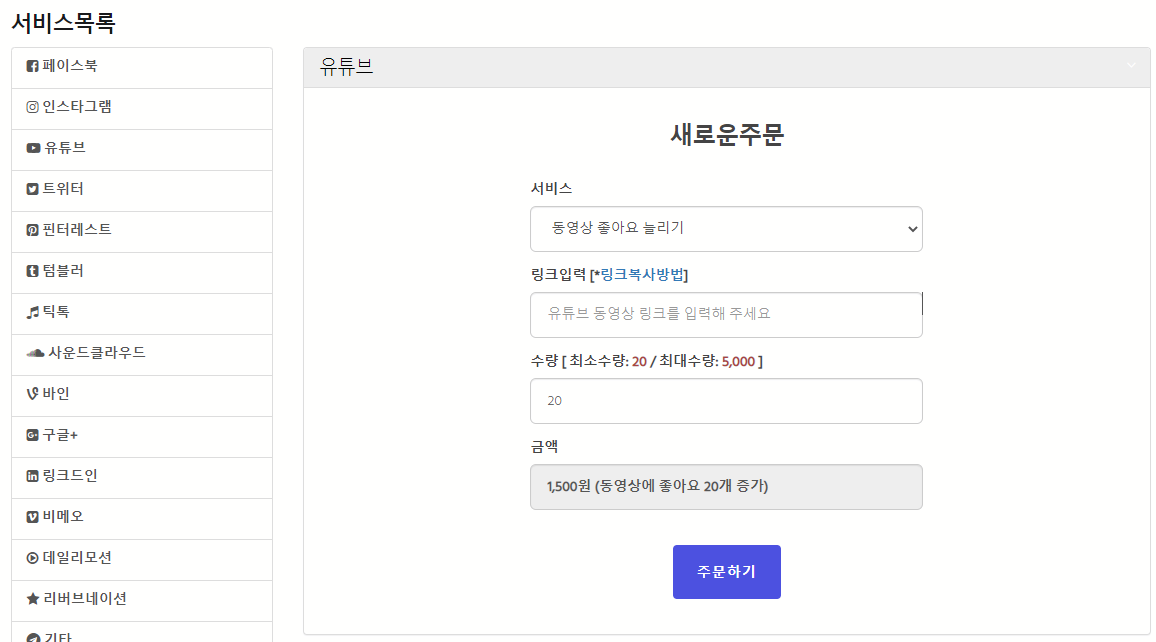
Task: Click the TikTok music note icon
Action: (x=32, y=313)
